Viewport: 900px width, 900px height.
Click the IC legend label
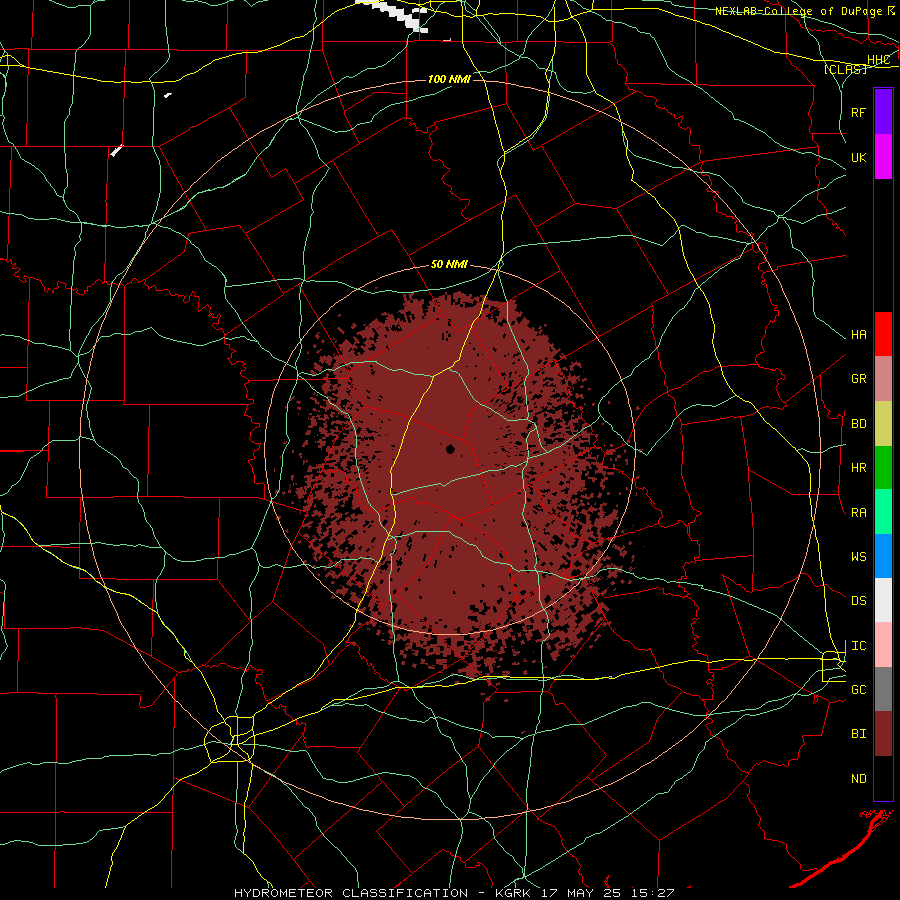[x=859, y=646]
